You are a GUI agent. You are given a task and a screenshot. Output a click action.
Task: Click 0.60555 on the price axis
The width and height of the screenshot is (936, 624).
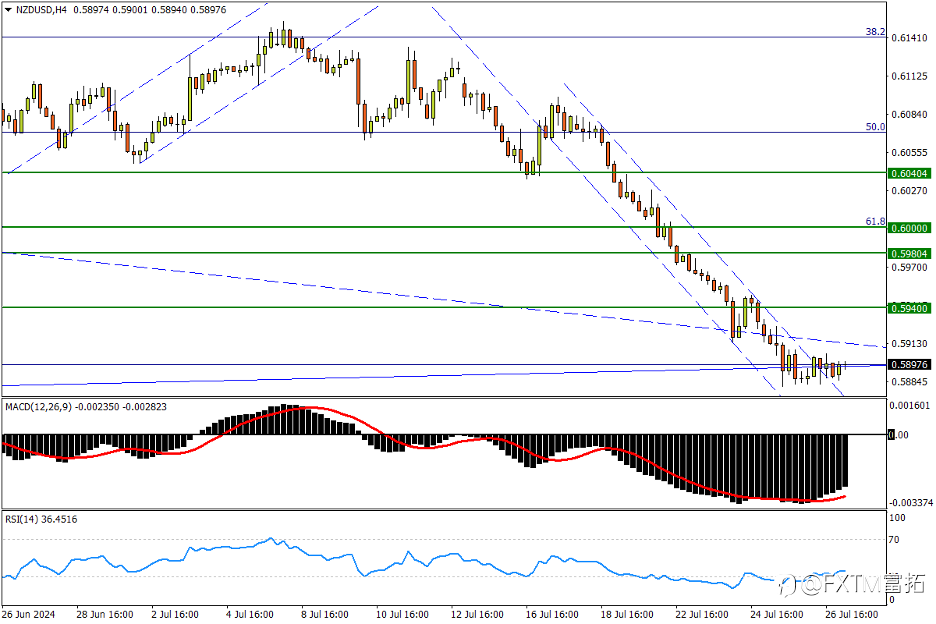[910, 153]
